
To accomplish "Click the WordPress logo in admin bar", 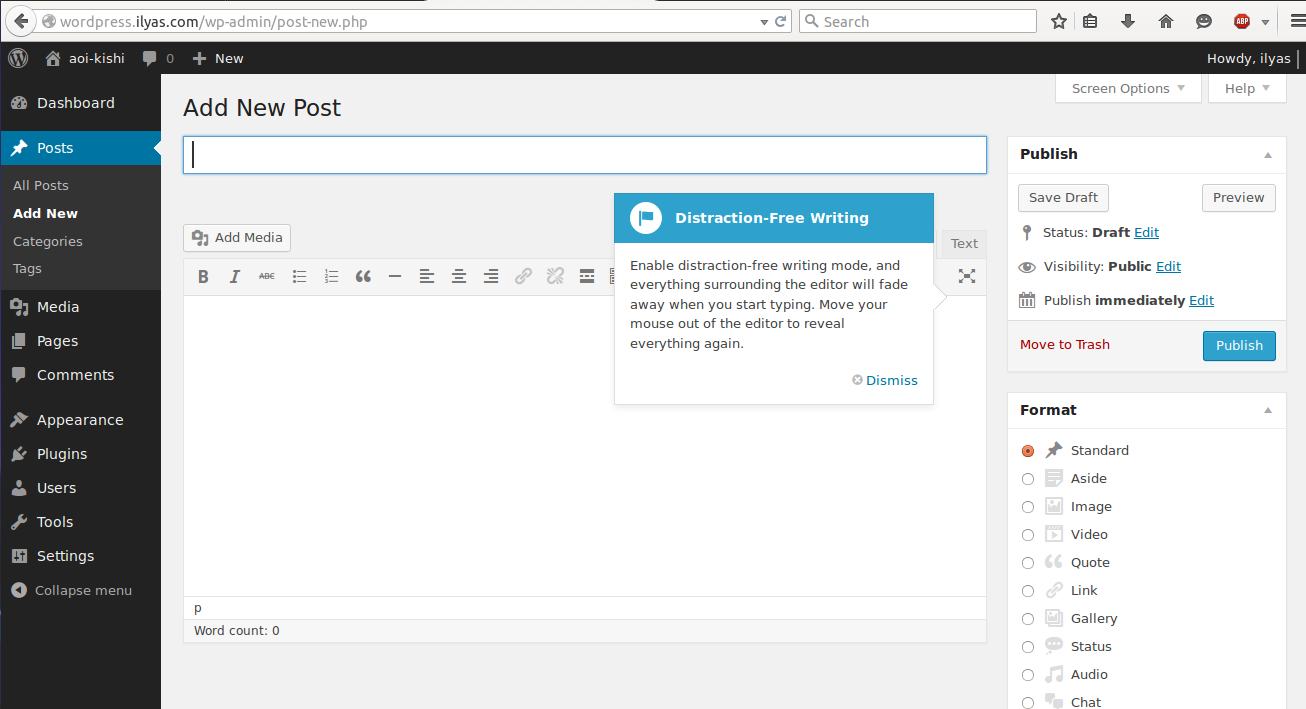I will click(x=18, y=58).
